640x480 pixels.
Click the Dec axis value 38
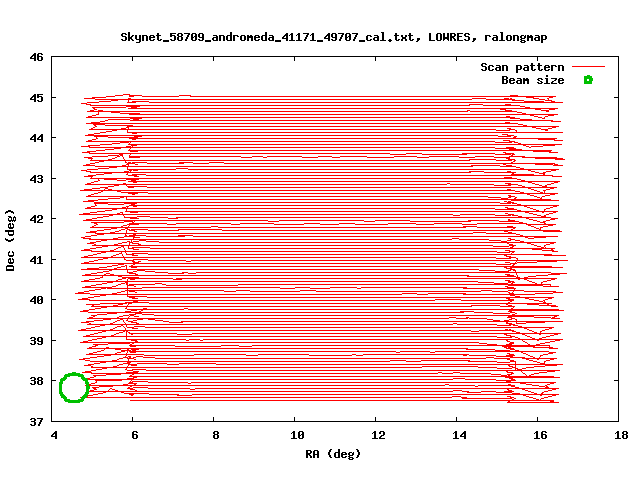coord(36,381)
